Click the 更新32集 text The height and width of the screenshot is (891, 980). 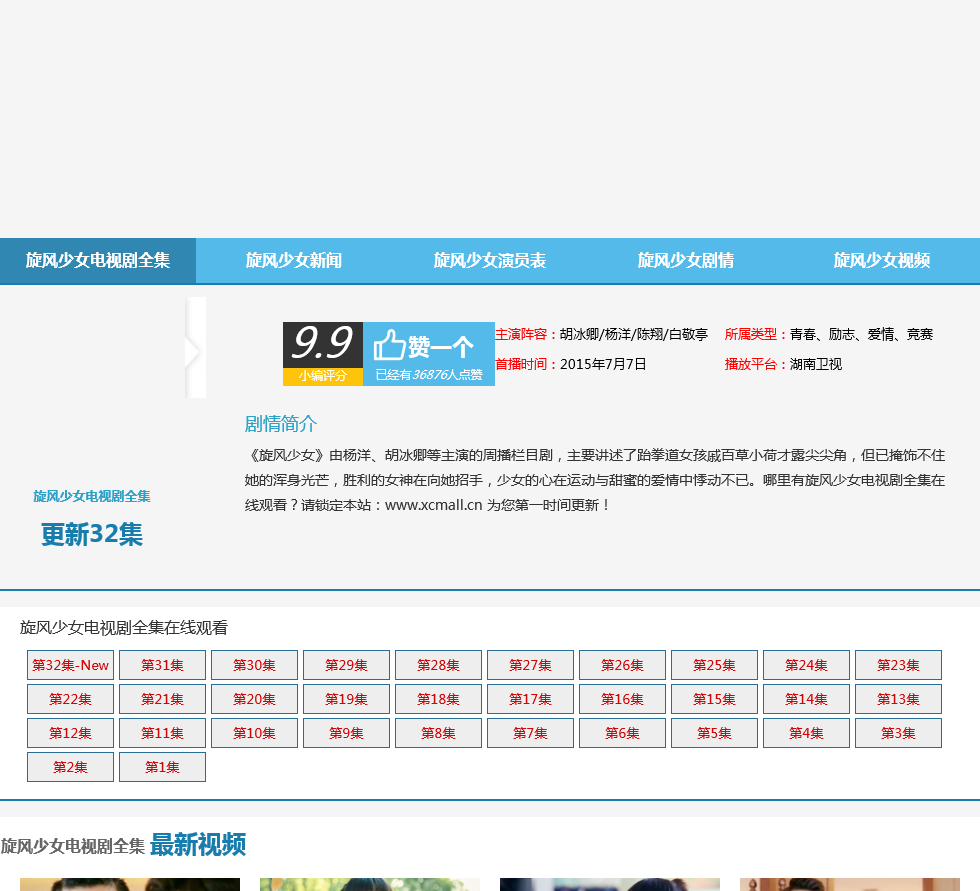(x=92, y=535)
